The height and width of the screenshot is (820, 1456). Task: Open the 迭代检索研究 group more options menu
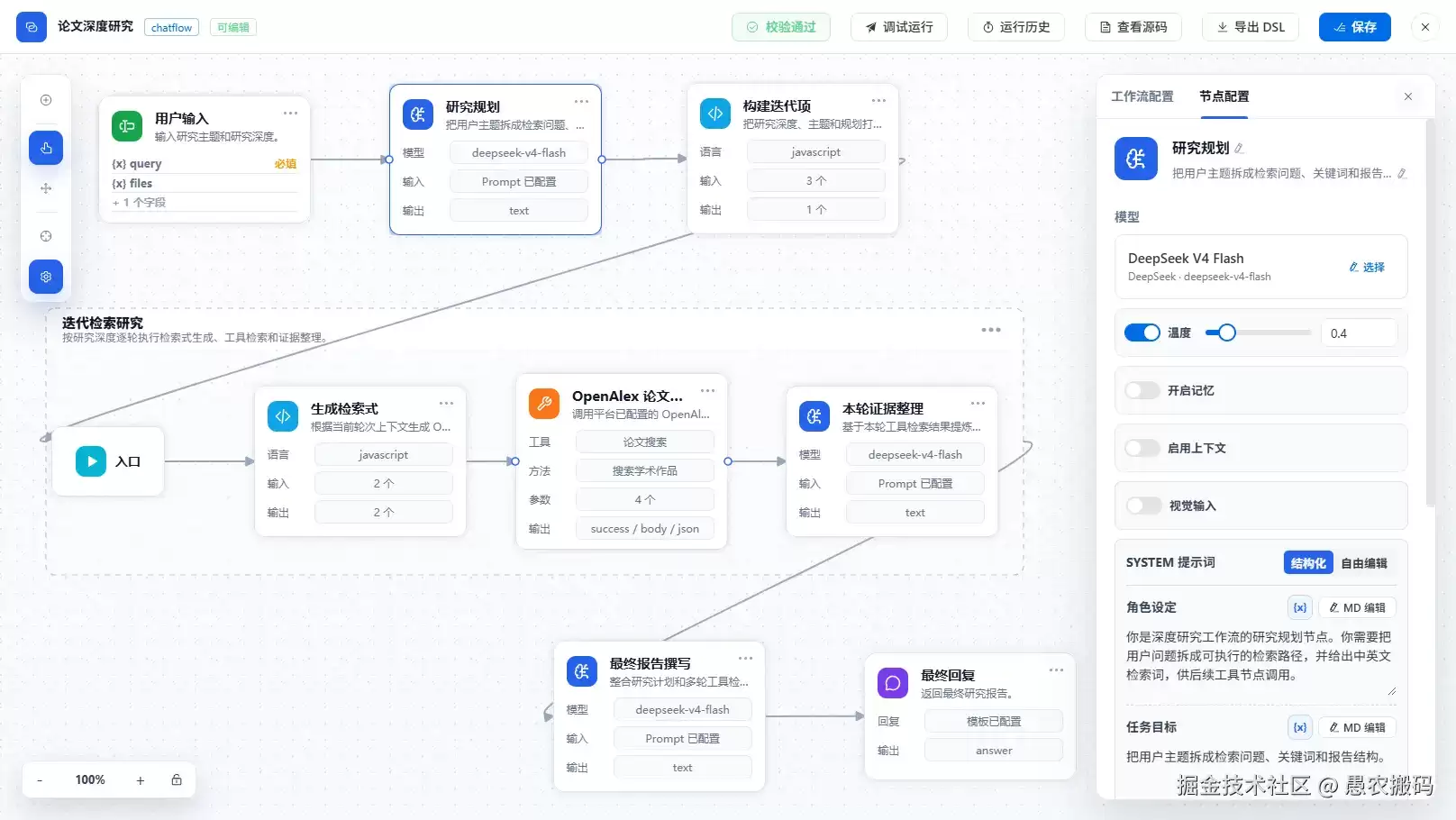tap(991, 330)
